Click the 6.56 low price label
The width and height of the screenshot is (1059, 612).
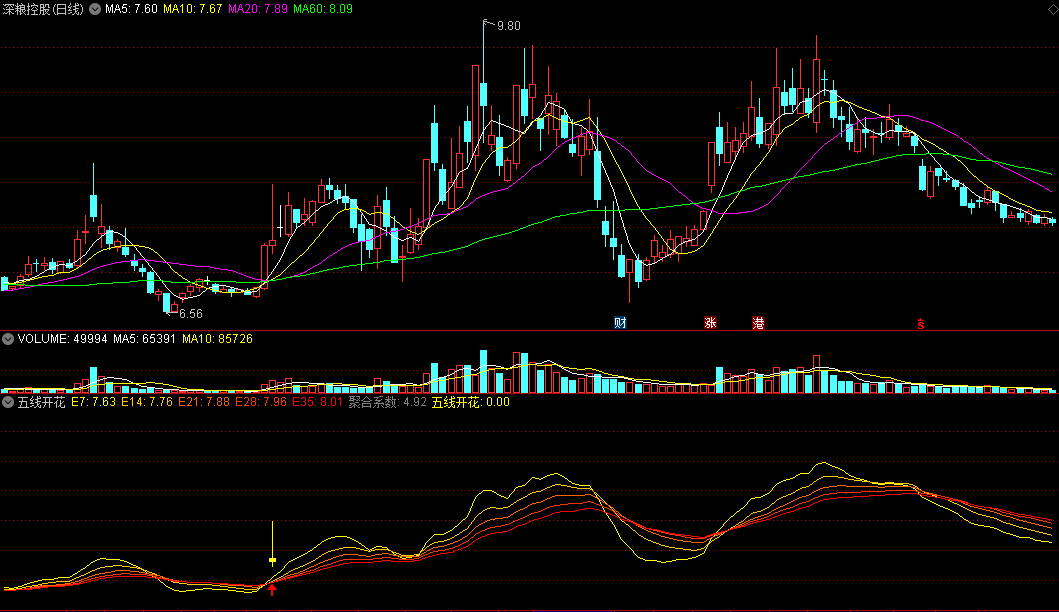[x=191, y=313]
